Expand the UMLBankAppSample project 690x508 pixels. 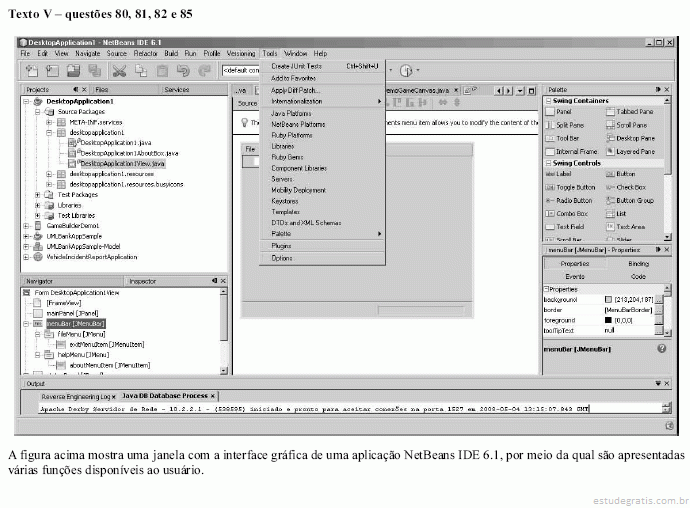coord(26,236)
